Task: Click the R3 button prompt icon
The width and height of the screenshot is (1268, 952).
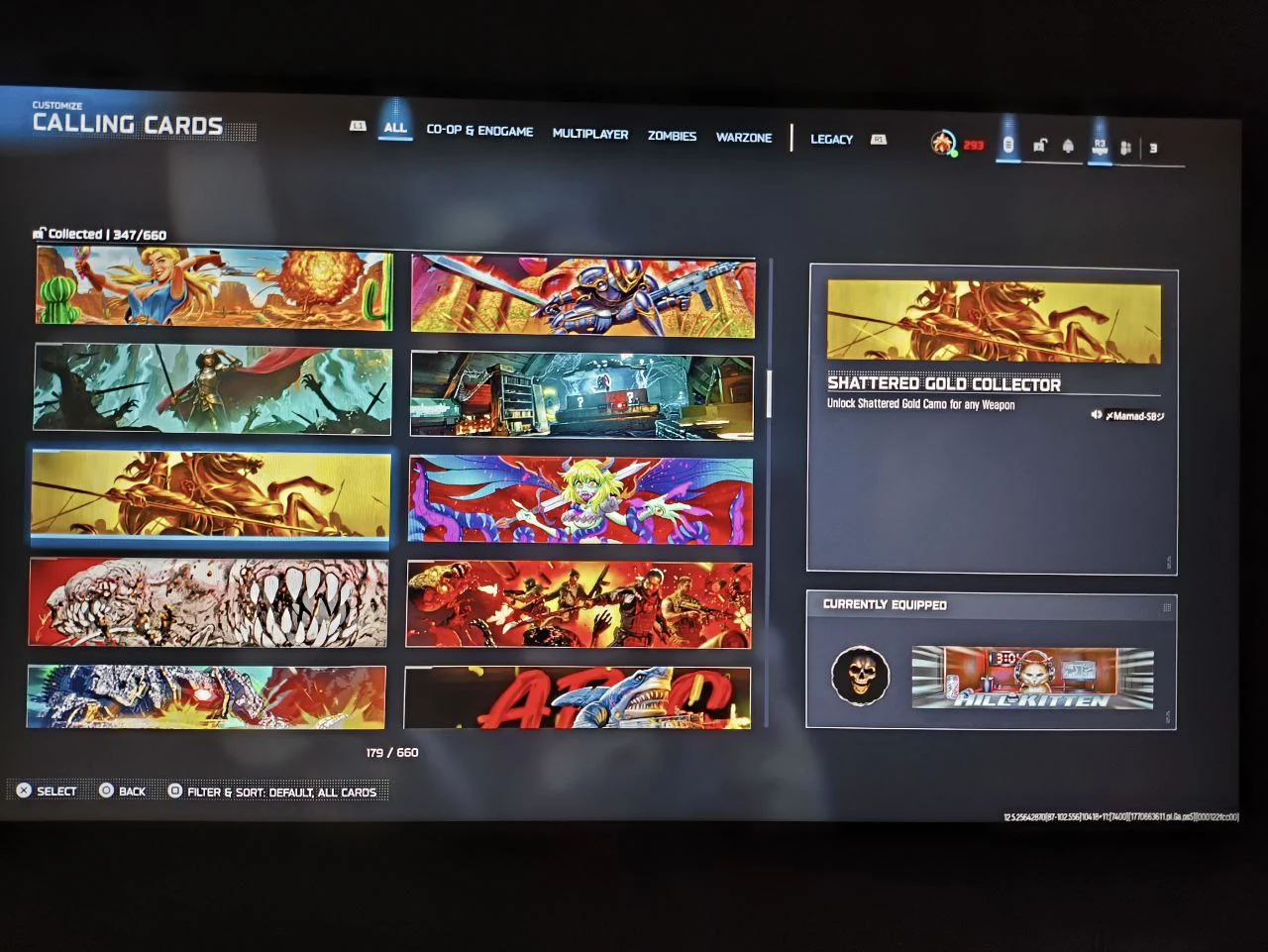Action: click(x=1100, y=147)
